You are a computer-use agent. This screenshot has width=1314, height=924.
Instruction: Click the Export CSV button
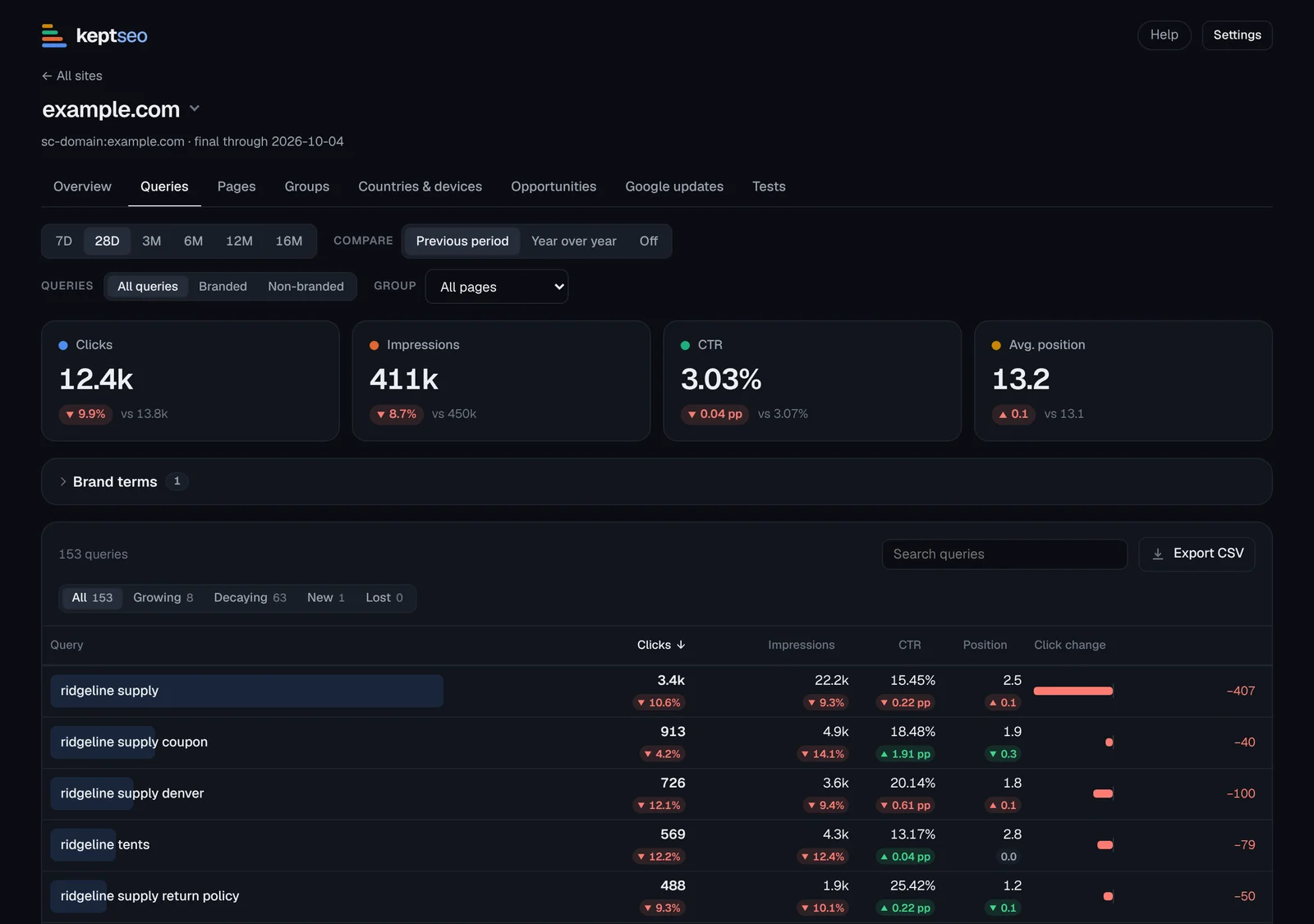pos(1197,554)
